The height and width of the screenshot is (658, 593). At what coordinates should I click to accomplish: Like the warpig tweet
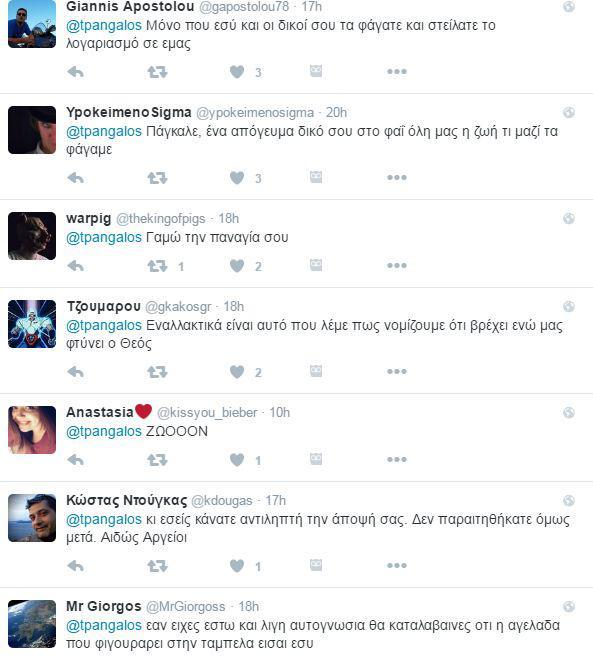pyautogui.click(x=237, y=266)
